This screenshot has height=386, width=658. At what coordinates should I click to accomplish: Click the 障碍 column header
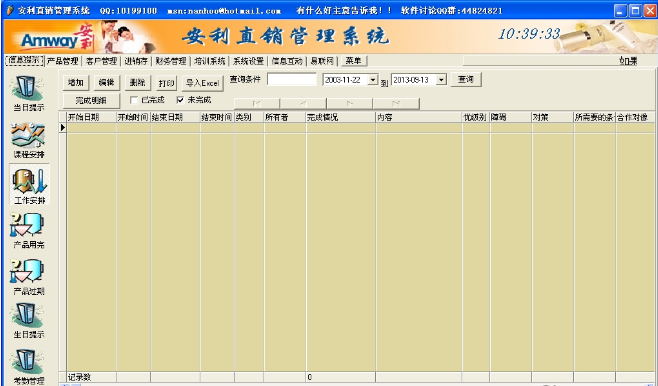[x=511, y=117]
